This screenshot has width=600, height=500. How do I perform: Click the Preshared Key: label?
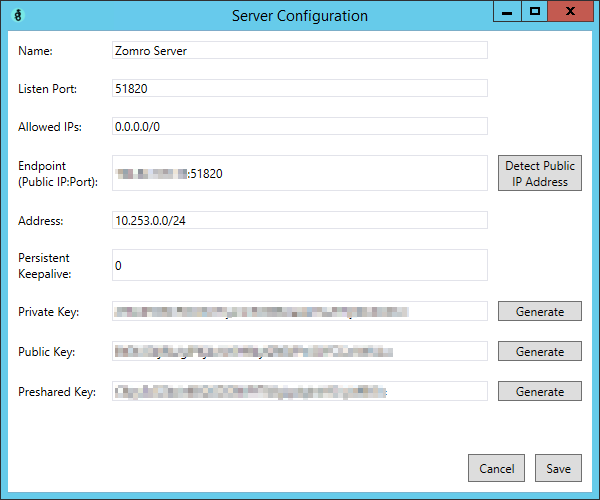57,392
